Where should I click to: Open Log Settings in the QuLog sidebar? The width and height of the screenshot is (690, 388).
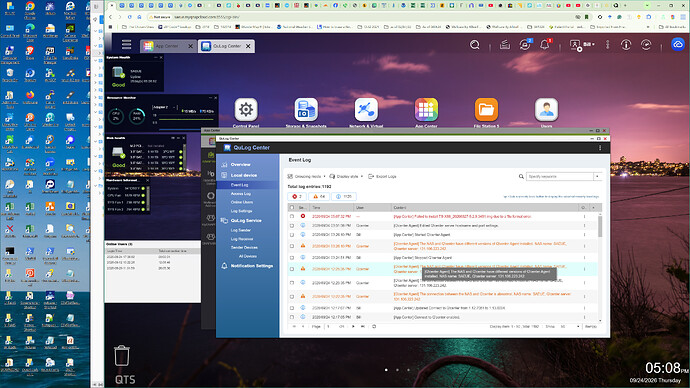click(x=241, y=211)
